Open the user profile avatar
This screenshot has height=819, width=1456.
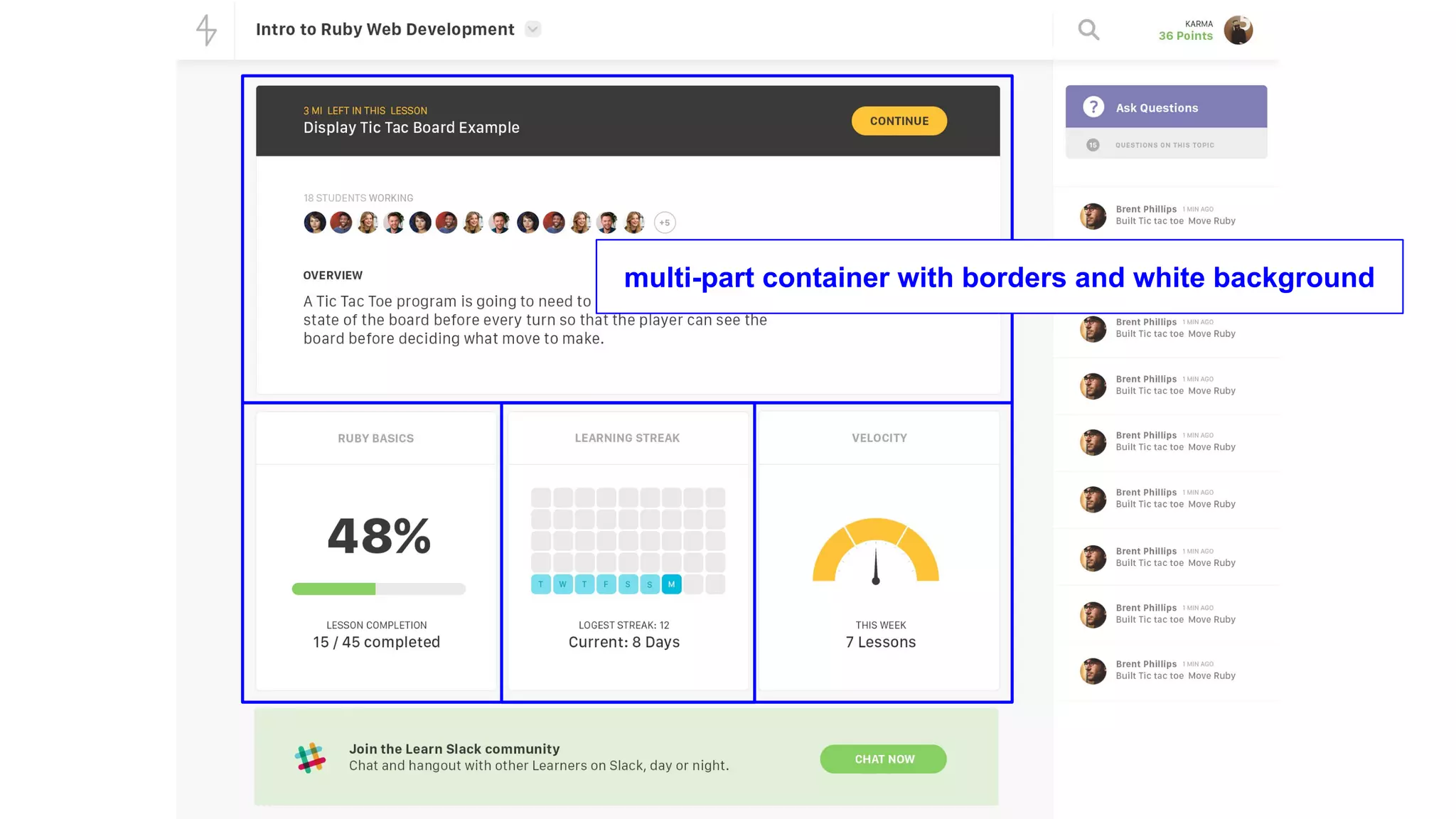tap(1238, 30)
